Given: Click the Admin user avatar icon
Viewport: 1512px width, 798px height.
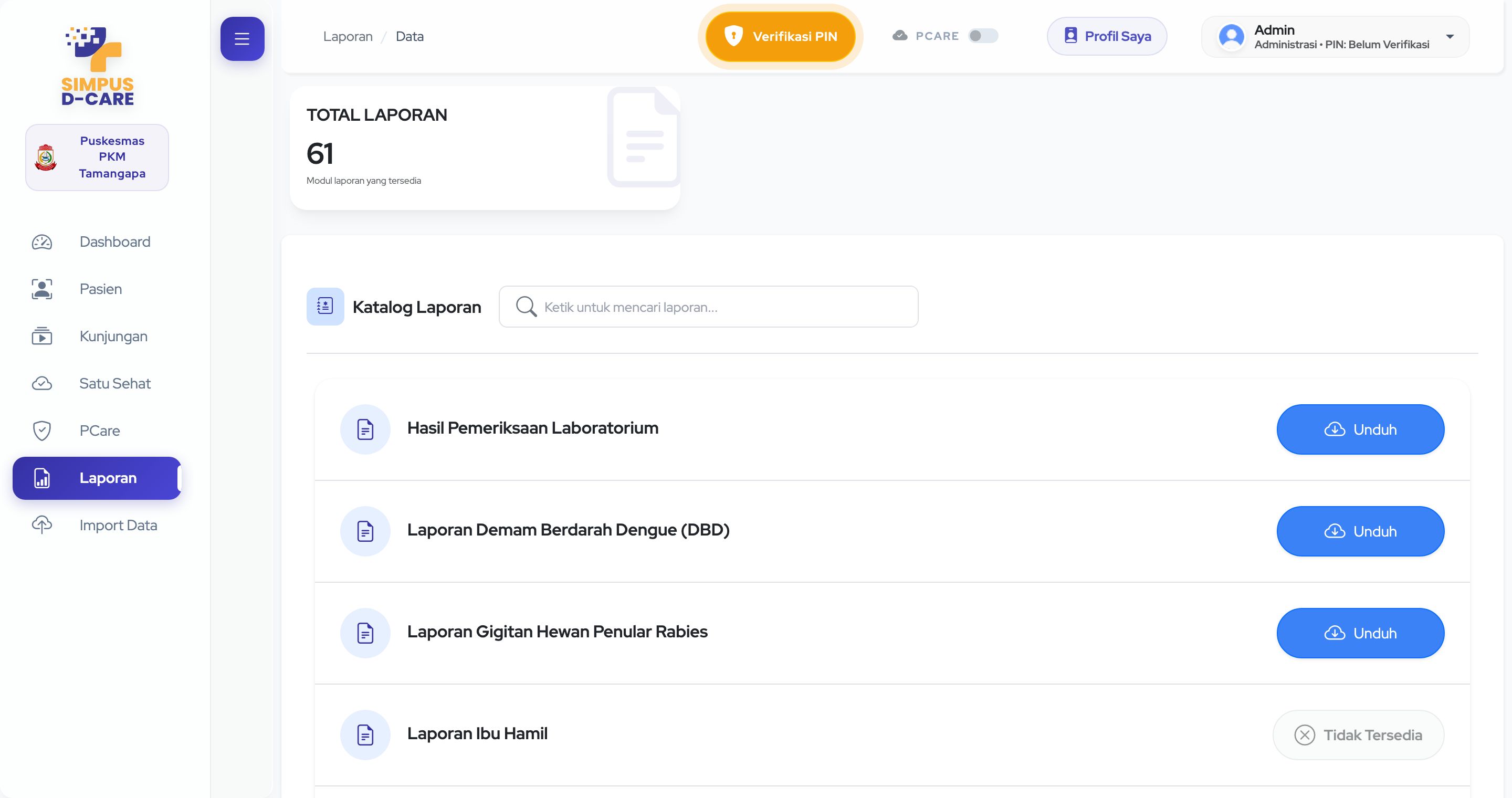Looking at the screenshot, I should click(x=1232, y=36).
